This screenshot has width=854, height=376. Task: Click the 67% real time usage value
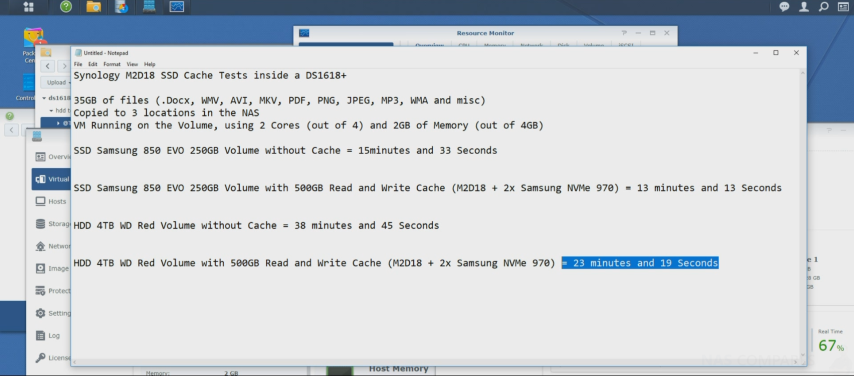[x=831, y=345]
